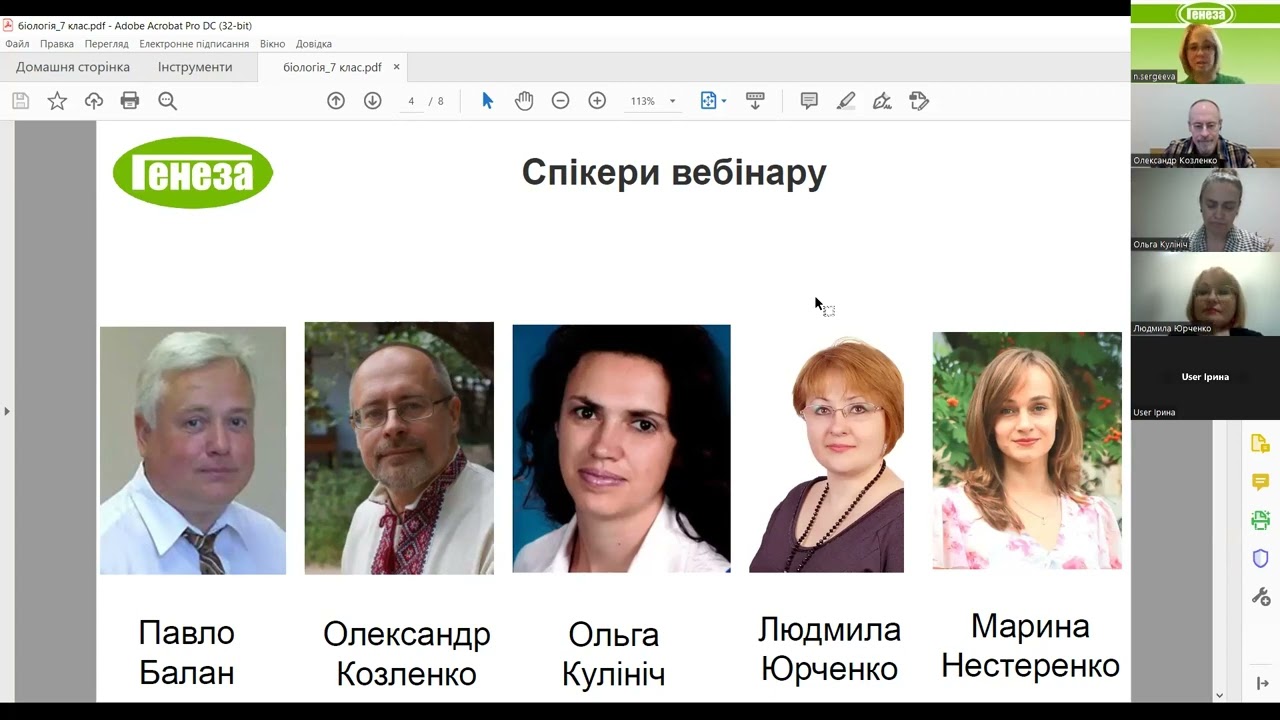The width and height of the screenshot is (1280, 720).
Task: Click the n.sergeeva video thumbnail
Action: coord(1205,42)
